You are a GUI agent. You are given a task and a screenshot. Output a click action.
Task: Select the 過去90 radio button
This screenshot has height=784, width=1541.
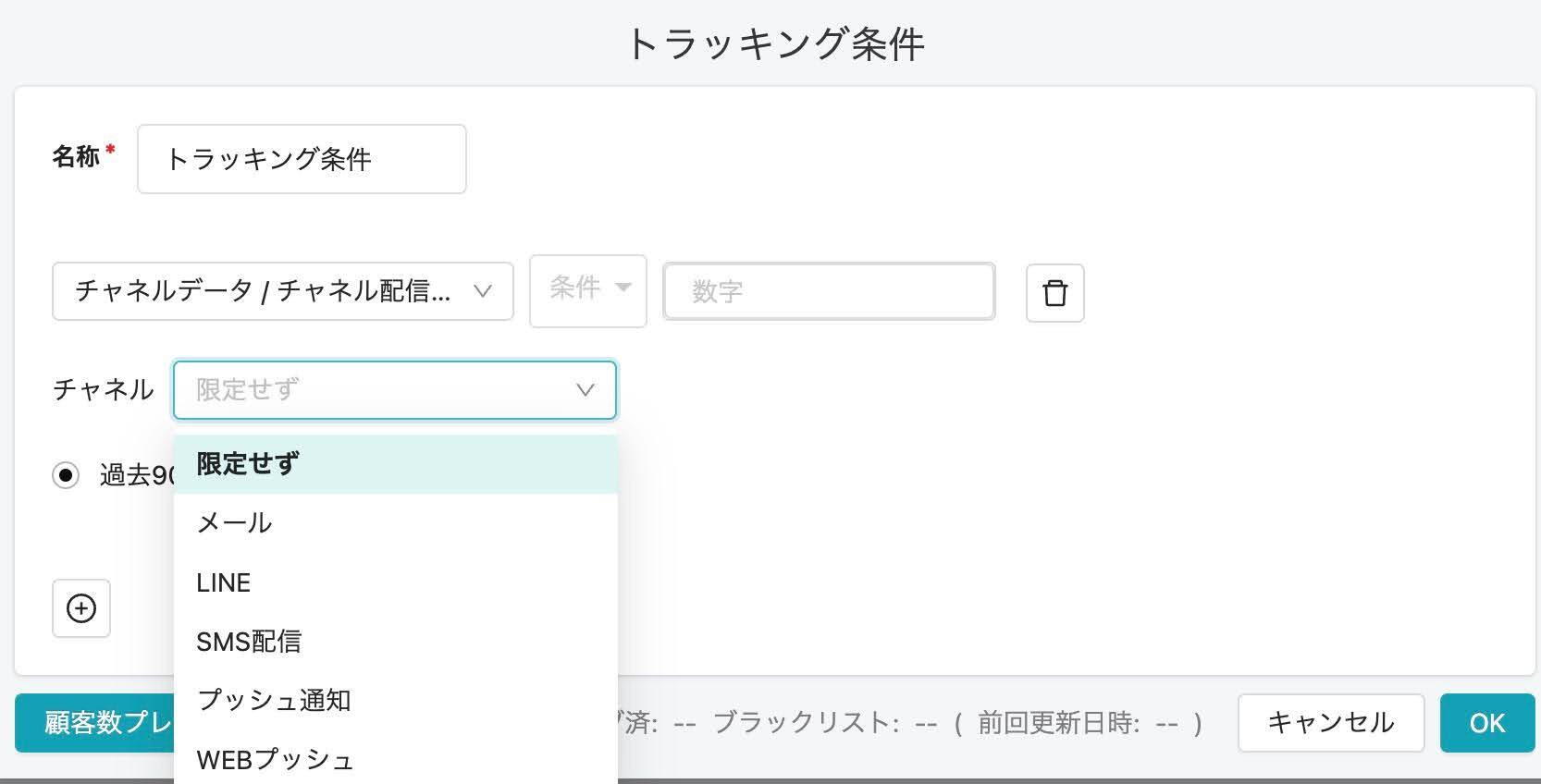click(x=66, y=475)
